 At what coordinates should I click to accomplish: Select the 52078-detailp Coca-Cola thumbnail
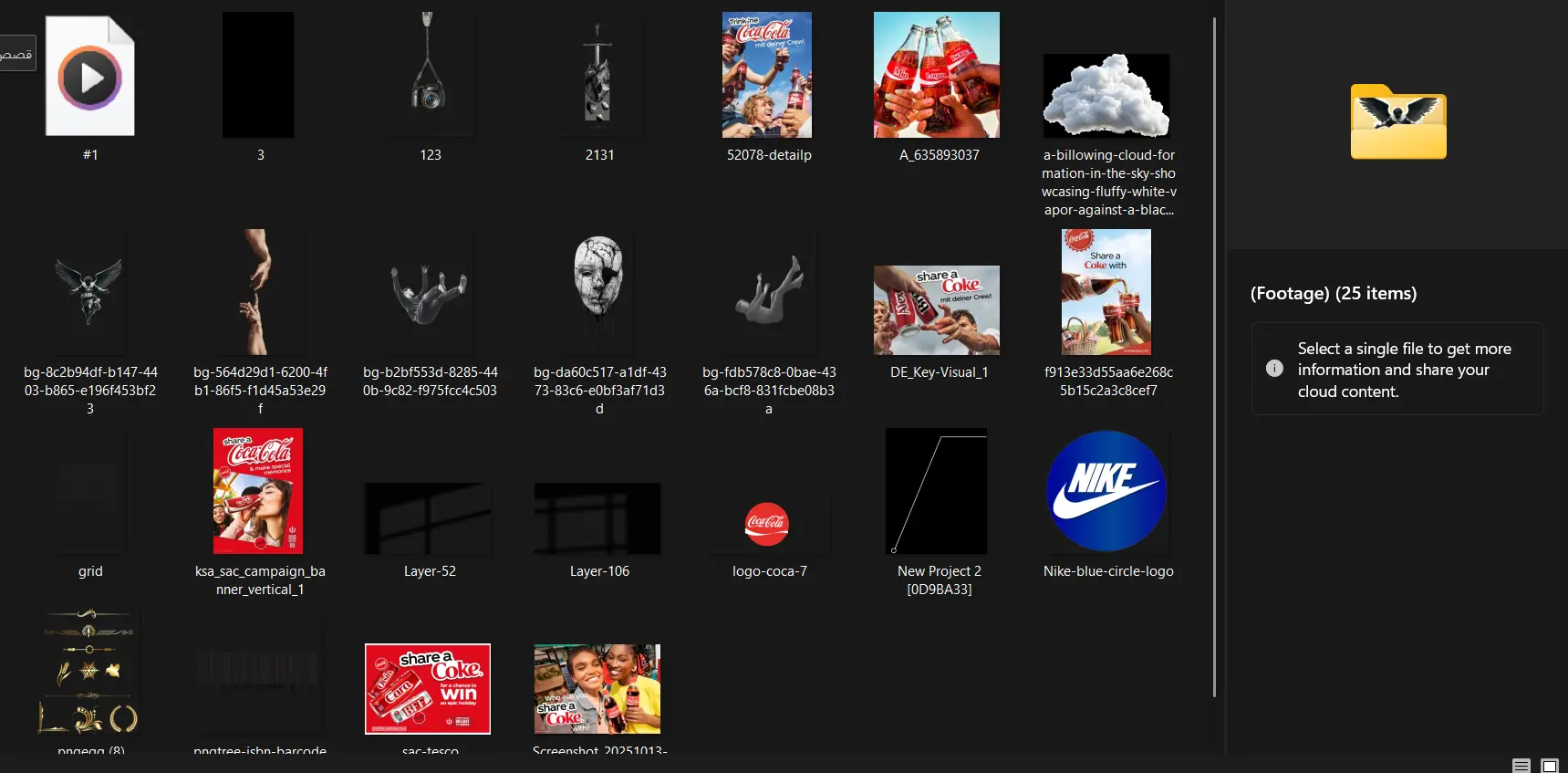pyautogui.click(x=767, y=76)
